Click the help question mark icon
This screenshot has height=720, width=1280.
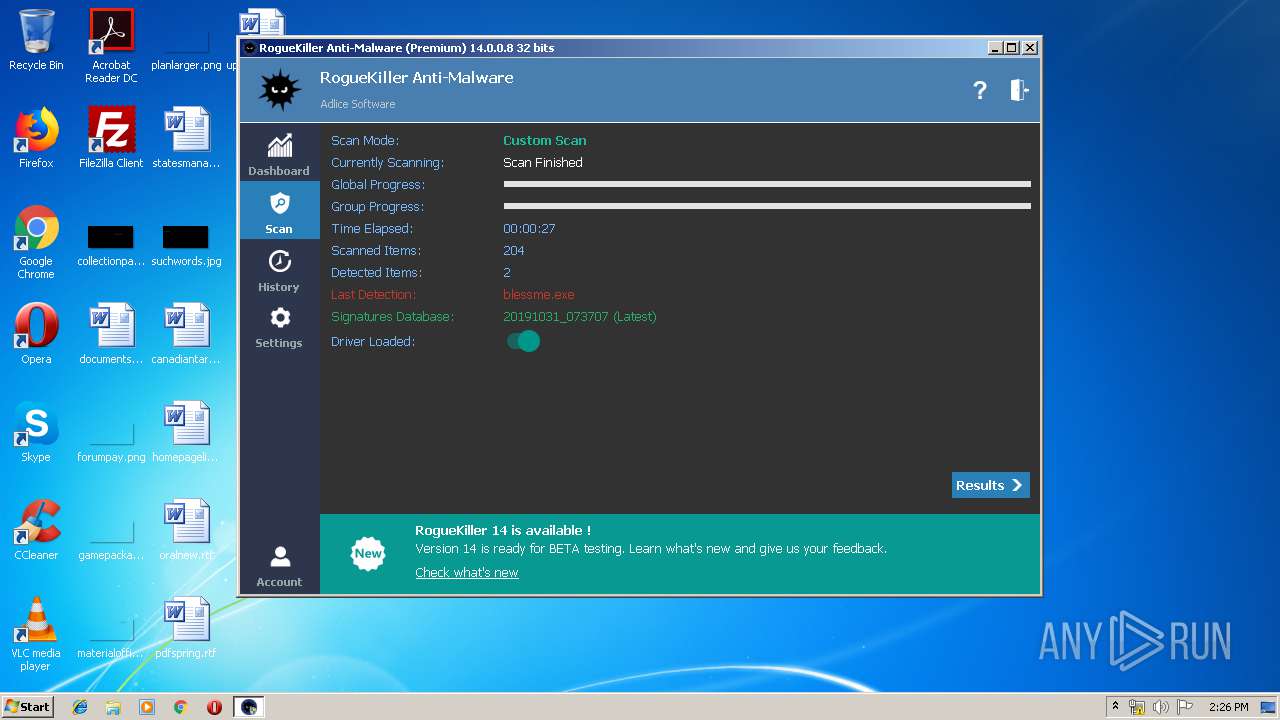pyautogui.click(x=980, y=90)
